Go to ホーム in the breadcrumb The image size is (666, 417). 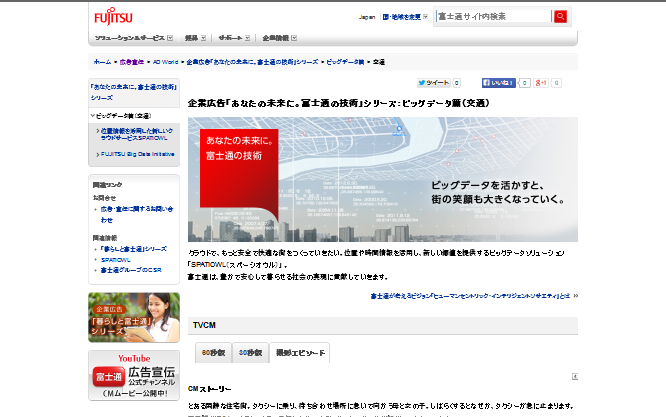(102, 62)
